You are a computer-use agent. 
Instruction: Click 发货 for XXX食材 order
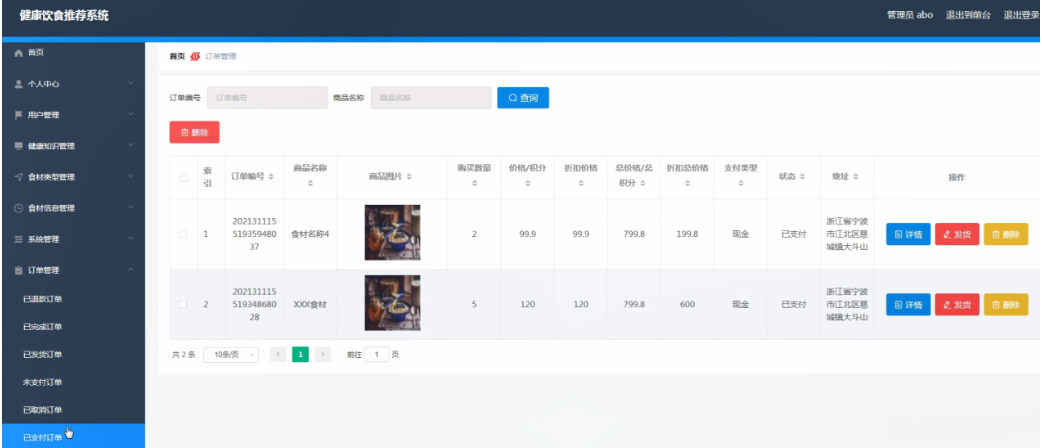(957, 304)
